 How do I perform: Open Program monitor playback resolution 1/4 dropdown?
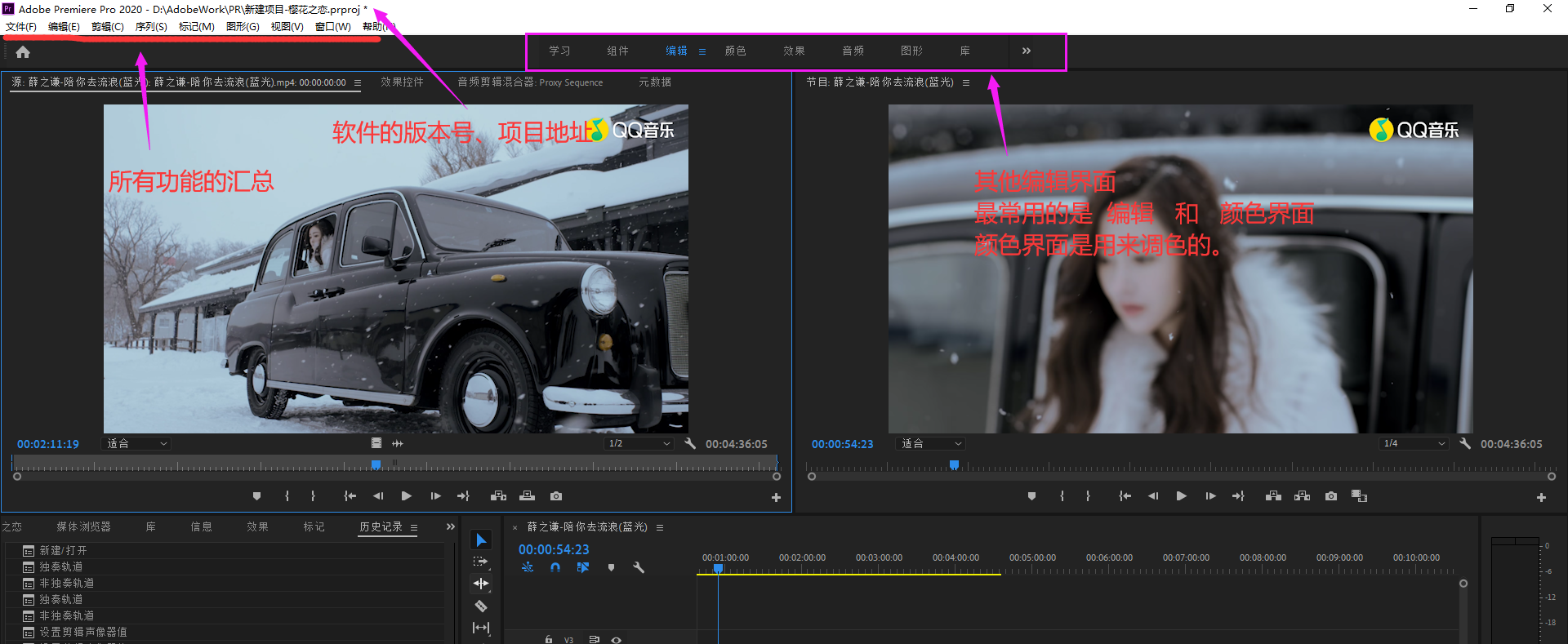(x=1414, y=443)
